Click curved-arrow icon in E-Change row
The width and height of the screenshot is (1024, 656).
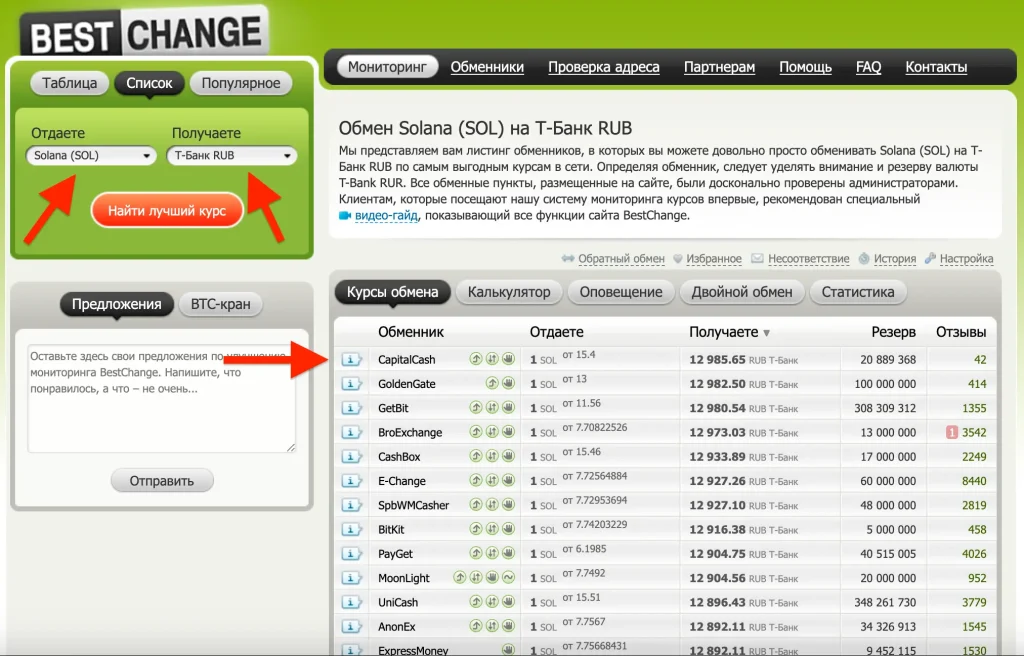[475, 480]
